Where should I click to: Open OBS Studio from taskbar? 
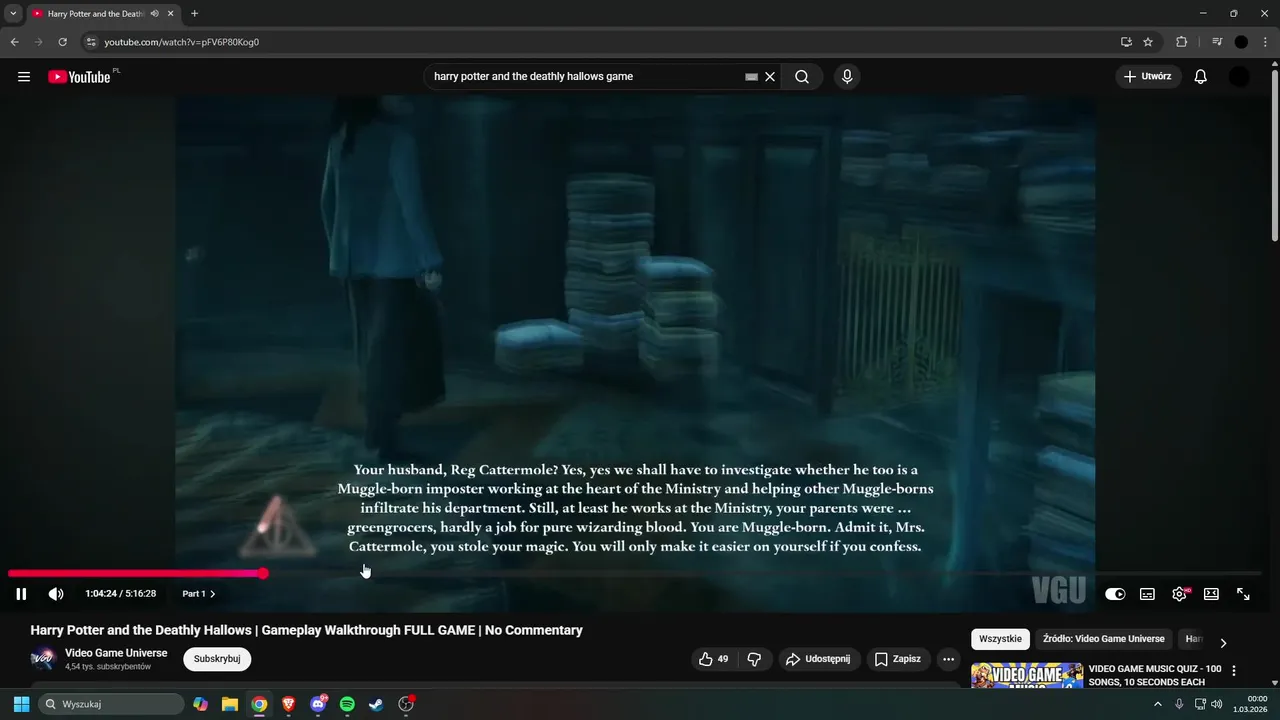click(x=406, y=704)
